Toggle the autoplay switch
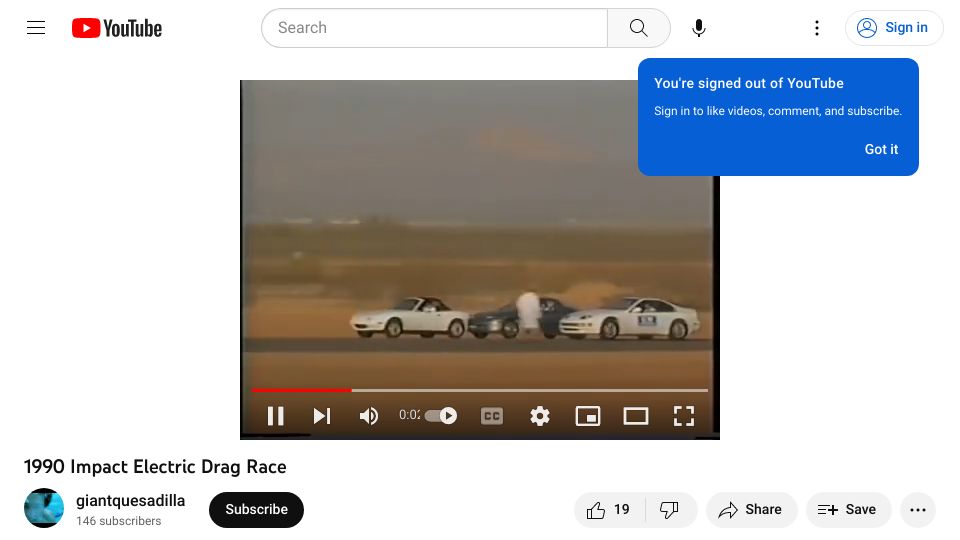The width and height of the screenshot is (960, 540). (441, 416)
